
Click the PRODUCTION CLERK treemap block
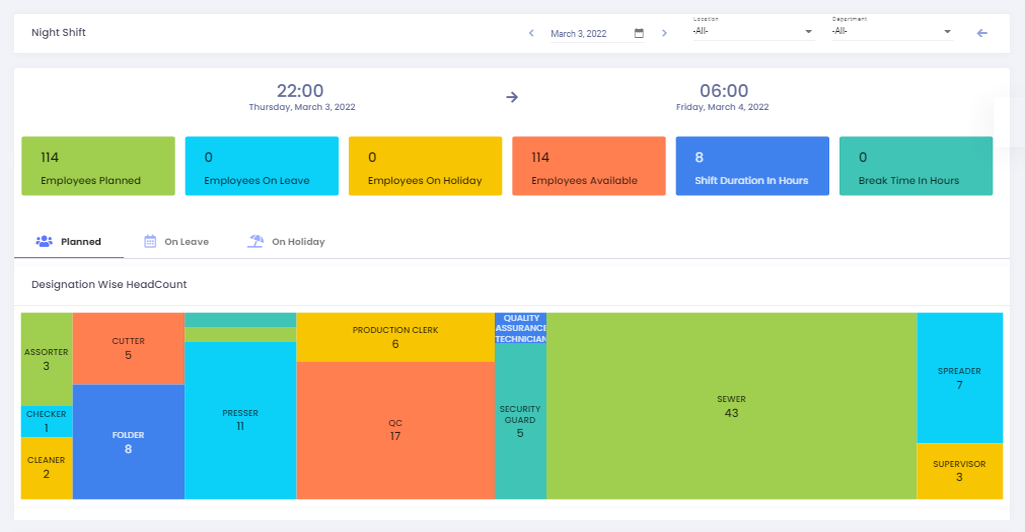tap(395, 337)
